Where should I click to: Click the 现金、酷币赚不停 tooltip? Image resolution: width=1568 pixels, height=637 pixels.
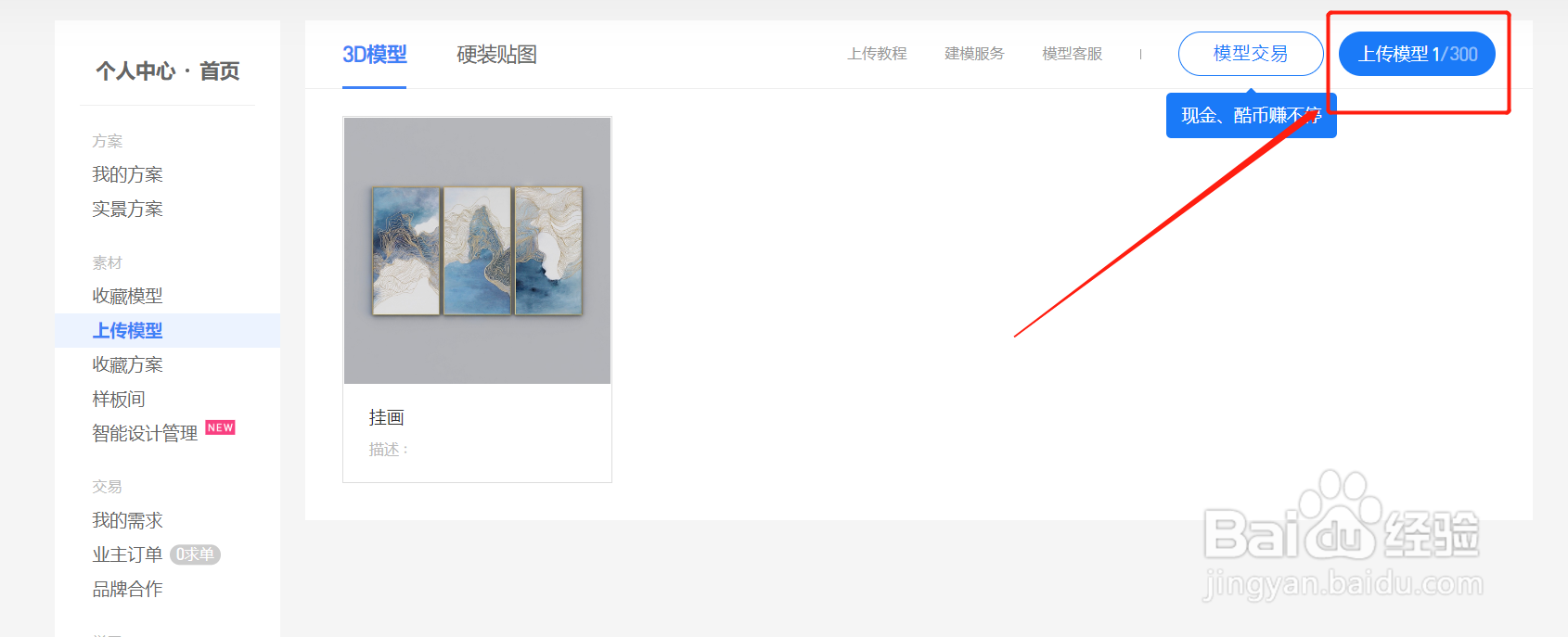click(1251, 116)
